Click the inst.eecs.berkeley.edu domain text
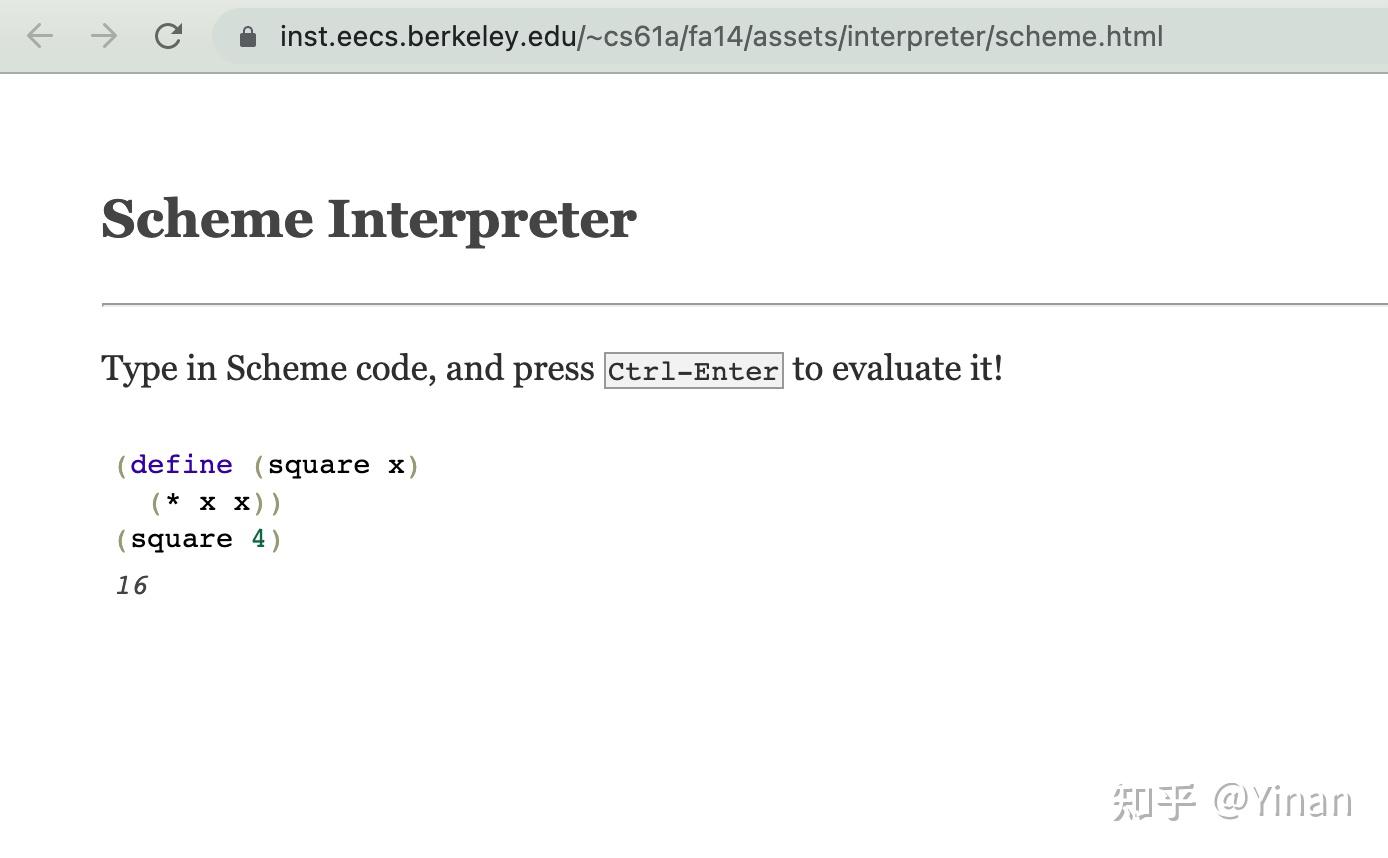The image size is (1388, 858). [428, 37]
